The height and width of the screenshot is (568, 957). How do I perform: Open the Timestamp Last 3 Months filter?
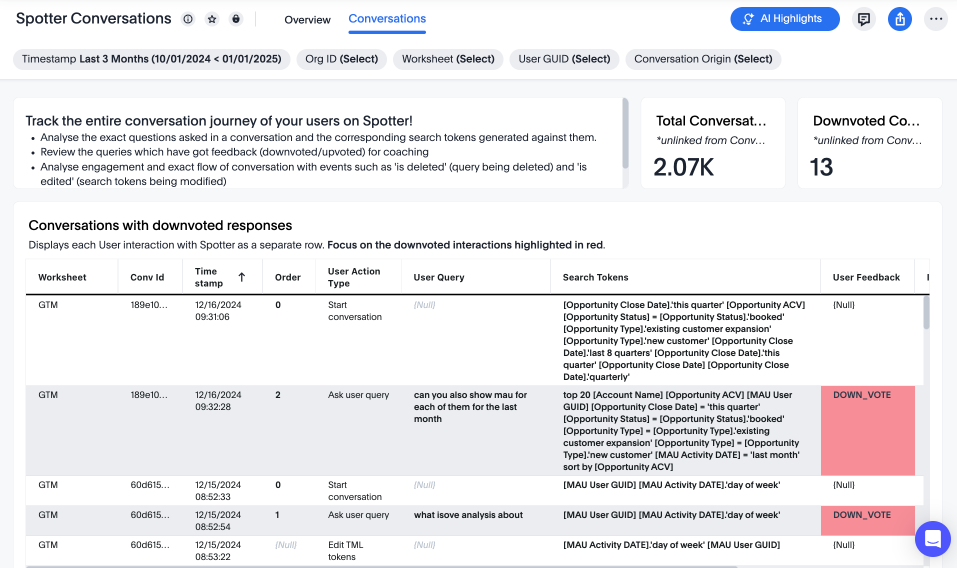point(152,59)
